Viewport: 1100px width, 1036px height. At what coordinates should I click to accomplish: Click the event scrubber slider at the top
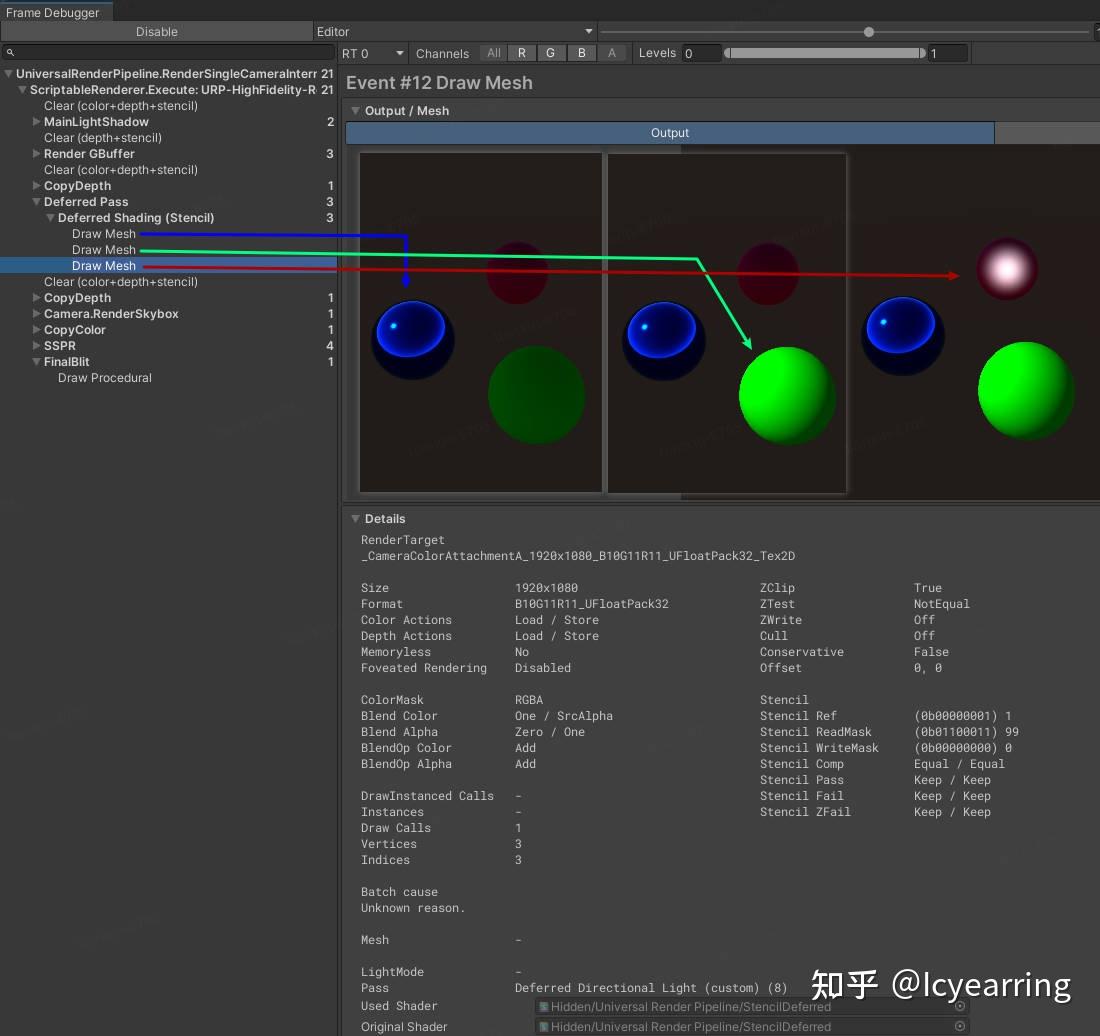click(x=868, y=31)
